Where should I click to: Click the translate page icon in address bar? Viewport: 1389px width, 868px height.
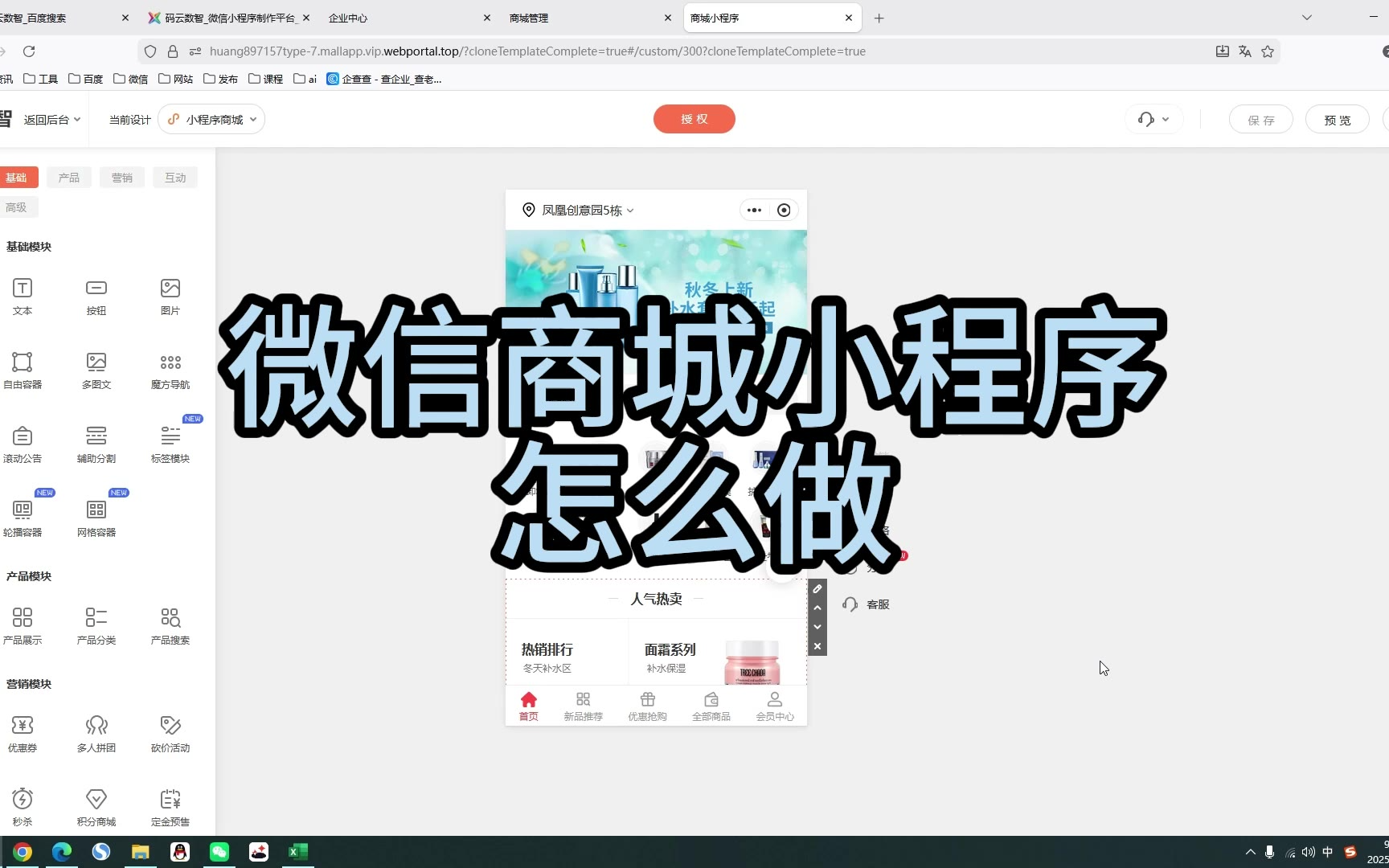tap(1245, 51)
